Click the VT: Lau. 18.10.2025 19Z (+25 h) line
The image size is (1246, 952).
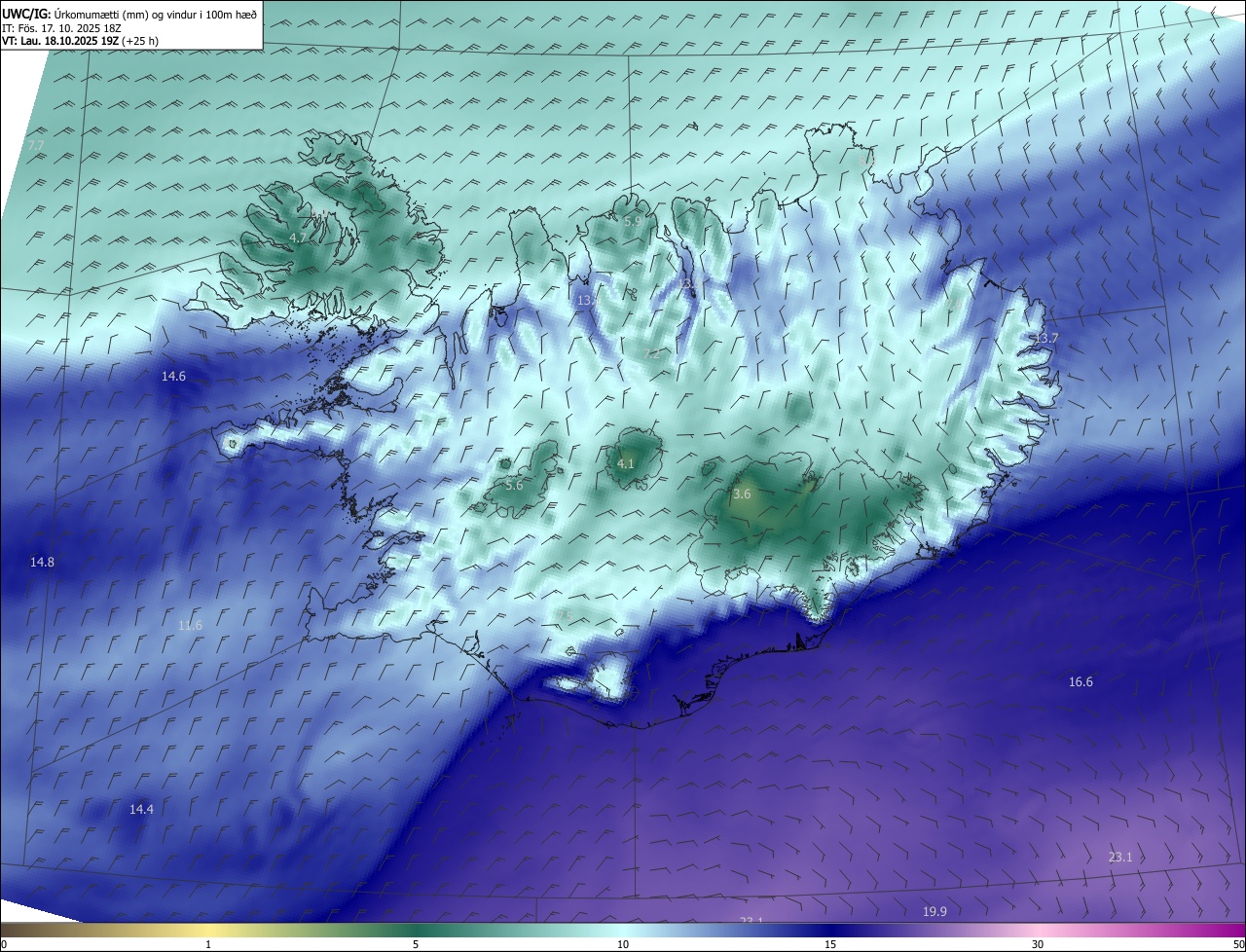coord(80,41)
